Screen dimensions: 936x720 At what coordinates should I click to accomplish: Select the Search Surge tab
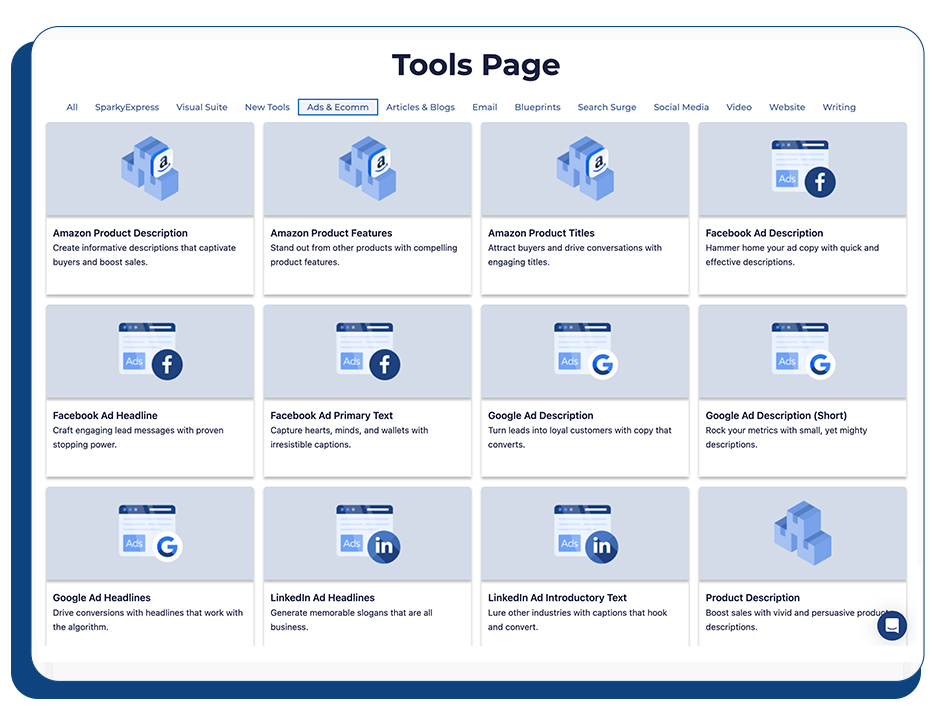[x=607, y=107]
